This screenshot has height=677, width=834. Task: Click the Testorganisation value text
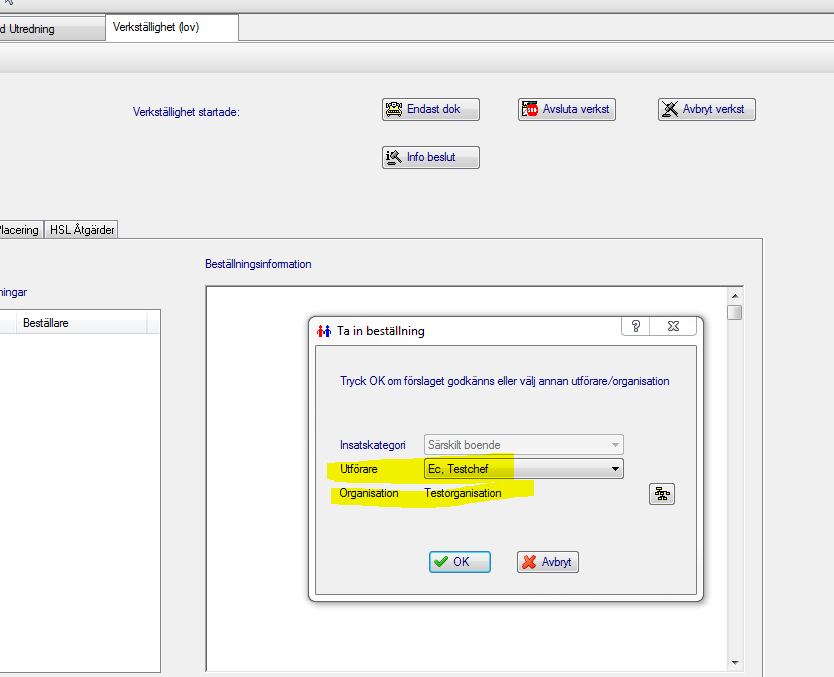tap(463, 493)
